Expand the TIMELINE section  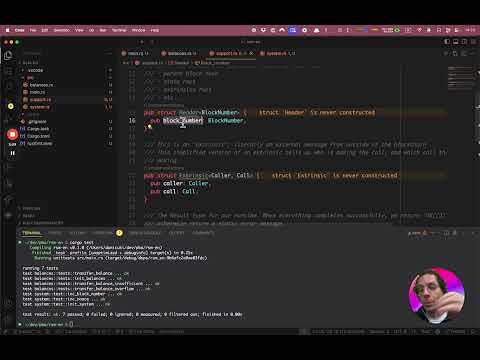pos(29,216)
